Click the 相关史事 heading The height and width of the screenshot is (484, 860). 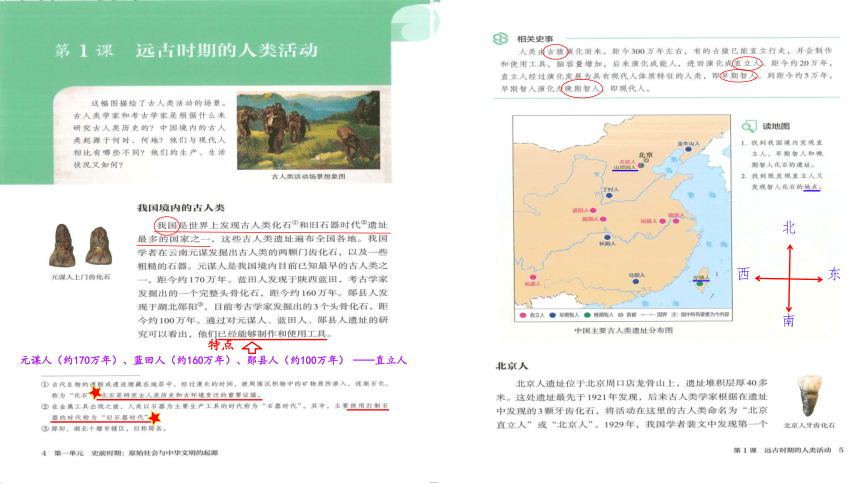coord(535,39)
